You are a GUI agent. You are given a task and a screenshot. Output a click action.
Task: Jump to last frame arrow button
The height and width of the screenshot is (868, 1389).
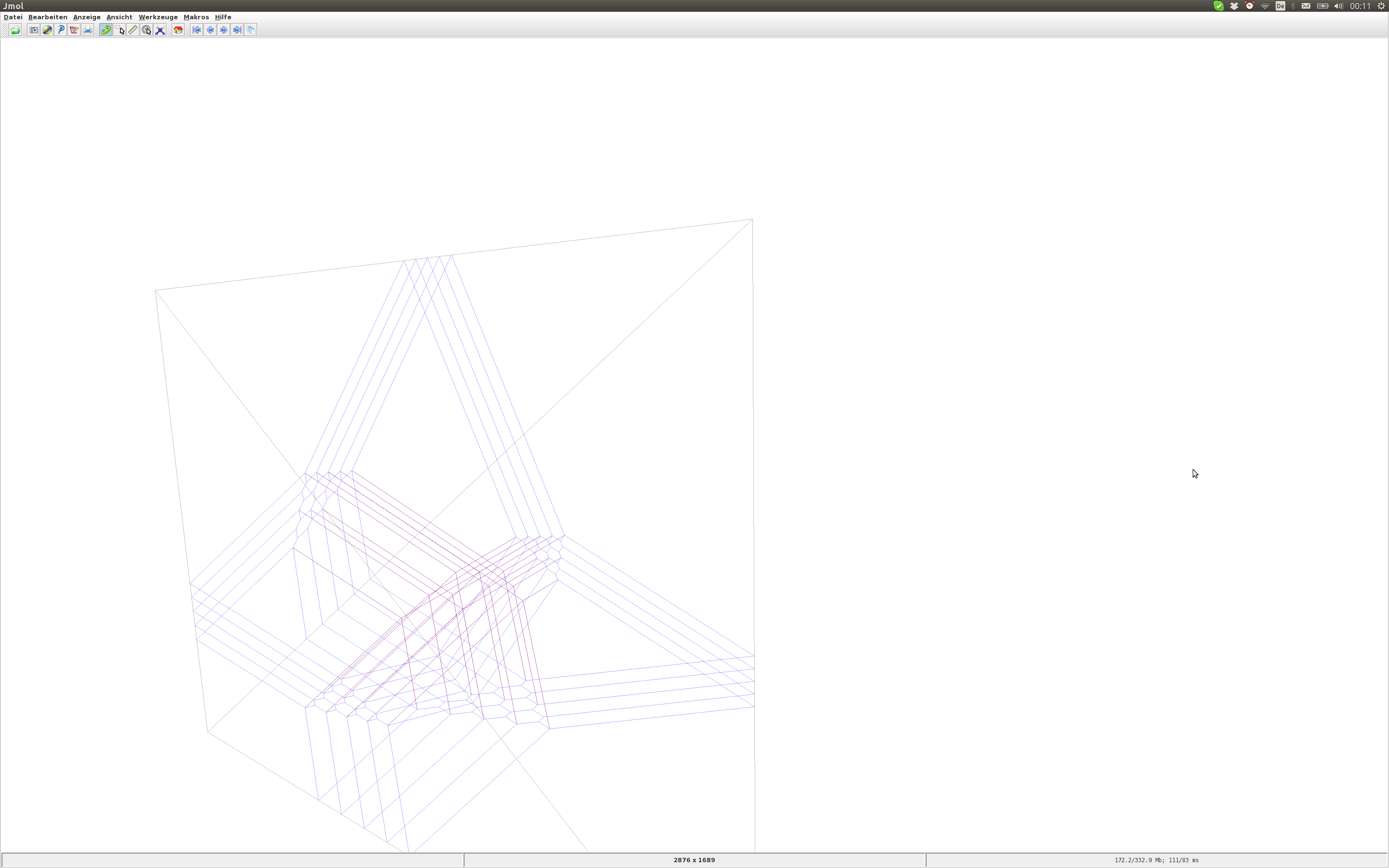click(237, 30)
